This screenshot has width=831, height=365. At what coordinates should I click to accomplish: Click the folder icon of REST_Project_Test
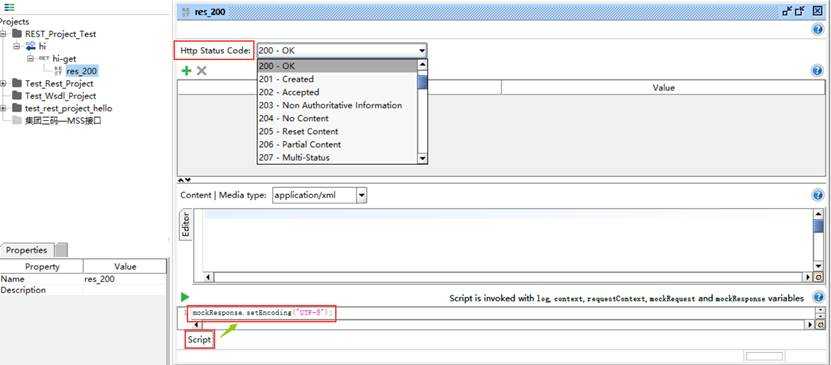pyautogui.click(x=17, y=34)
